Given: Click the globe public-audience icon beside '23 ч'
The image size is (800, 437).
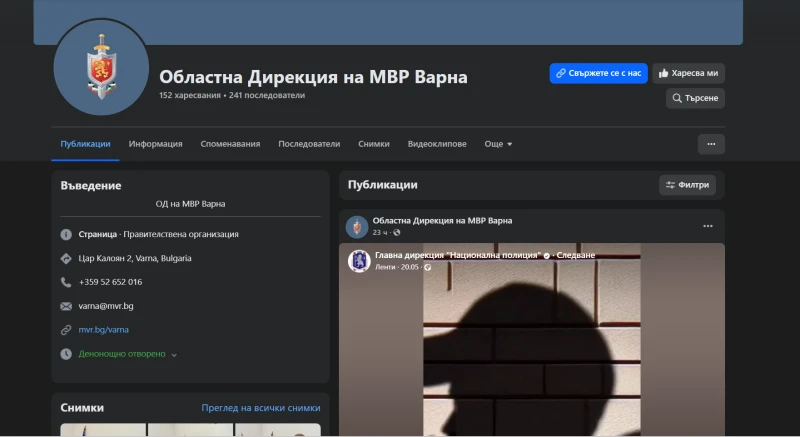Looking at the screenshot, I should coord(397,233).
